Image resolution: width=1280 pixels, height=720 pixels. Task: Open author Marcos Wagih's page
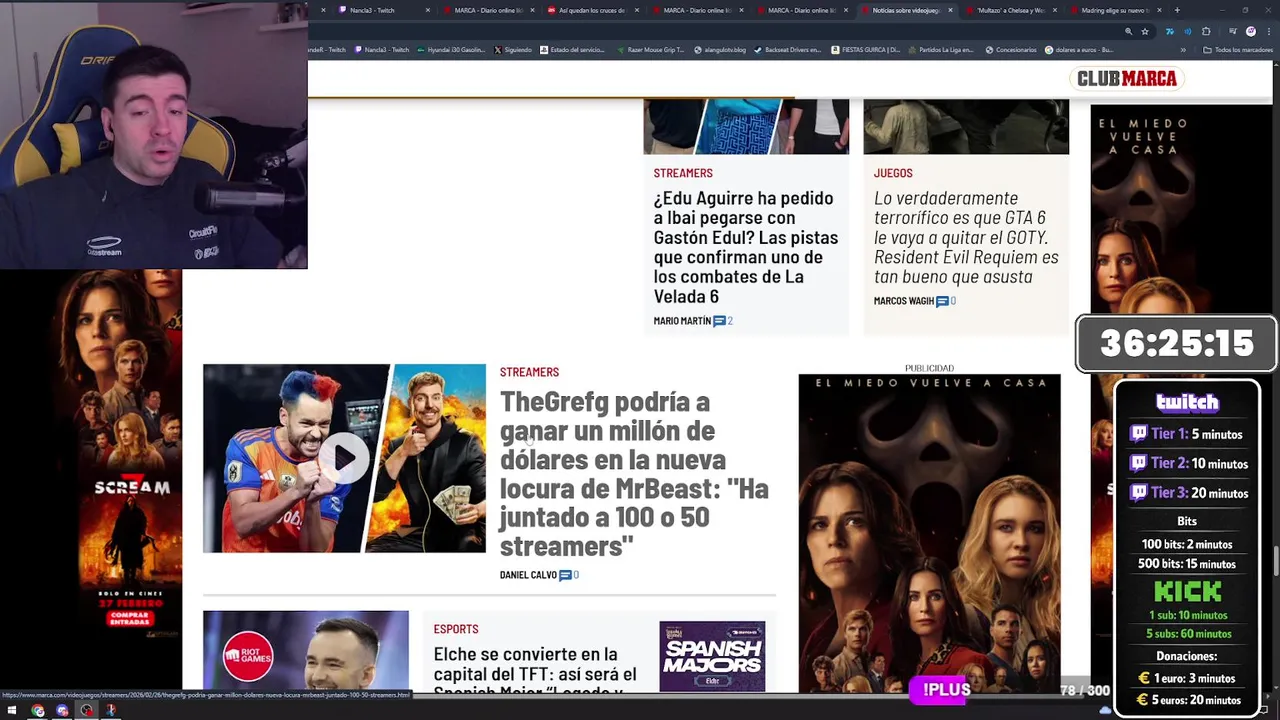903,301
